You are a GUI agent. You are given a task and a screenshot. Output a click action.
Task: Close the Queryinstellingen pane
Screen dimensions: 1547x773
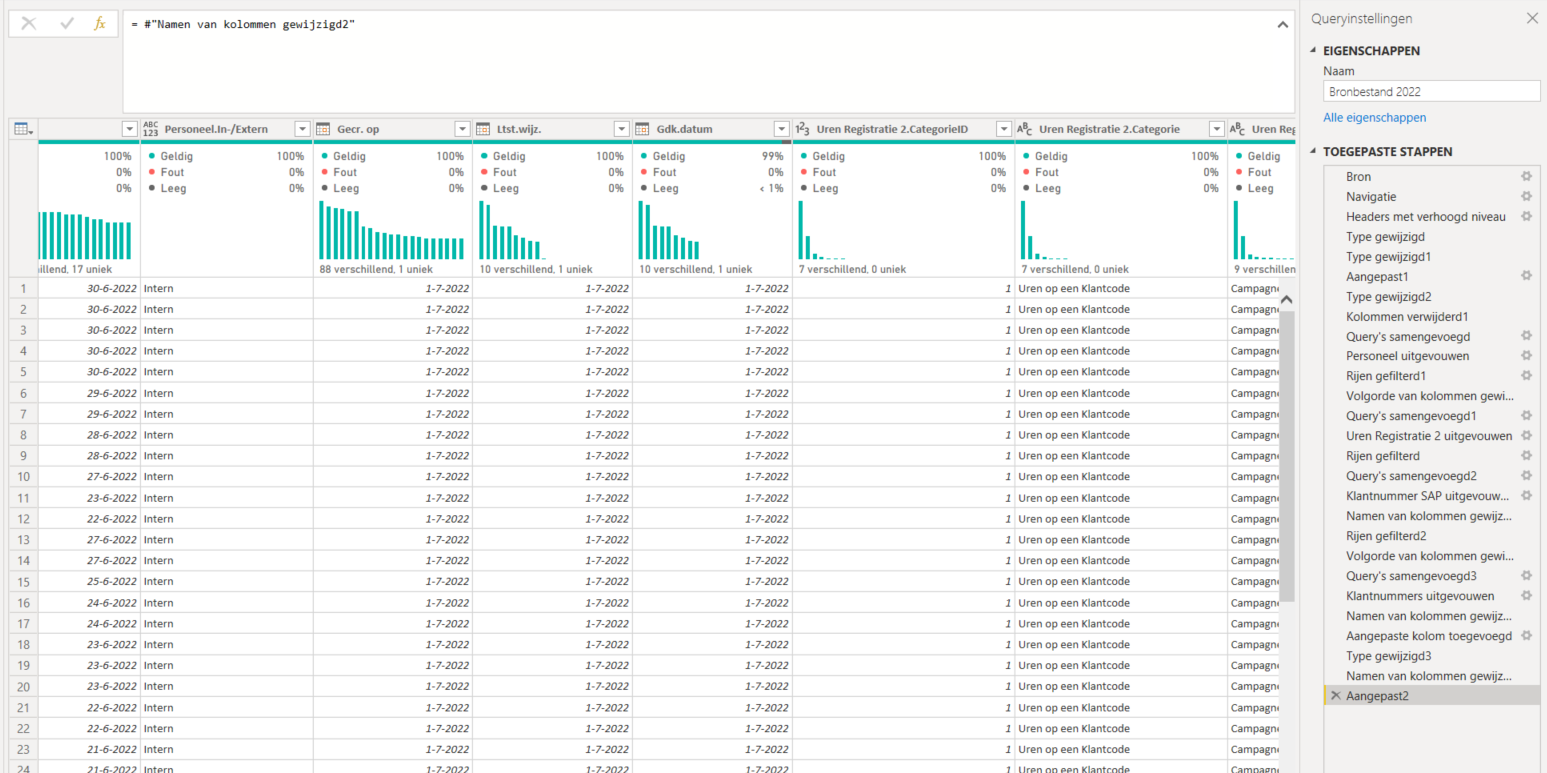[x=1532, y=18]
